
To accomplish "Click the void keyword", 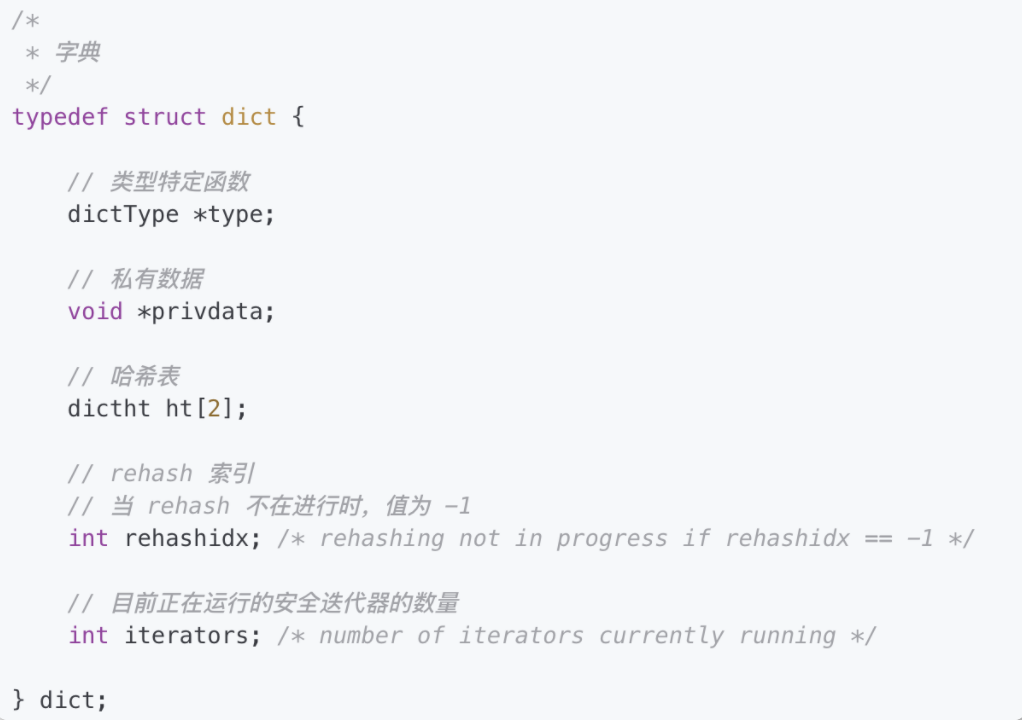I will click(95, 311).
